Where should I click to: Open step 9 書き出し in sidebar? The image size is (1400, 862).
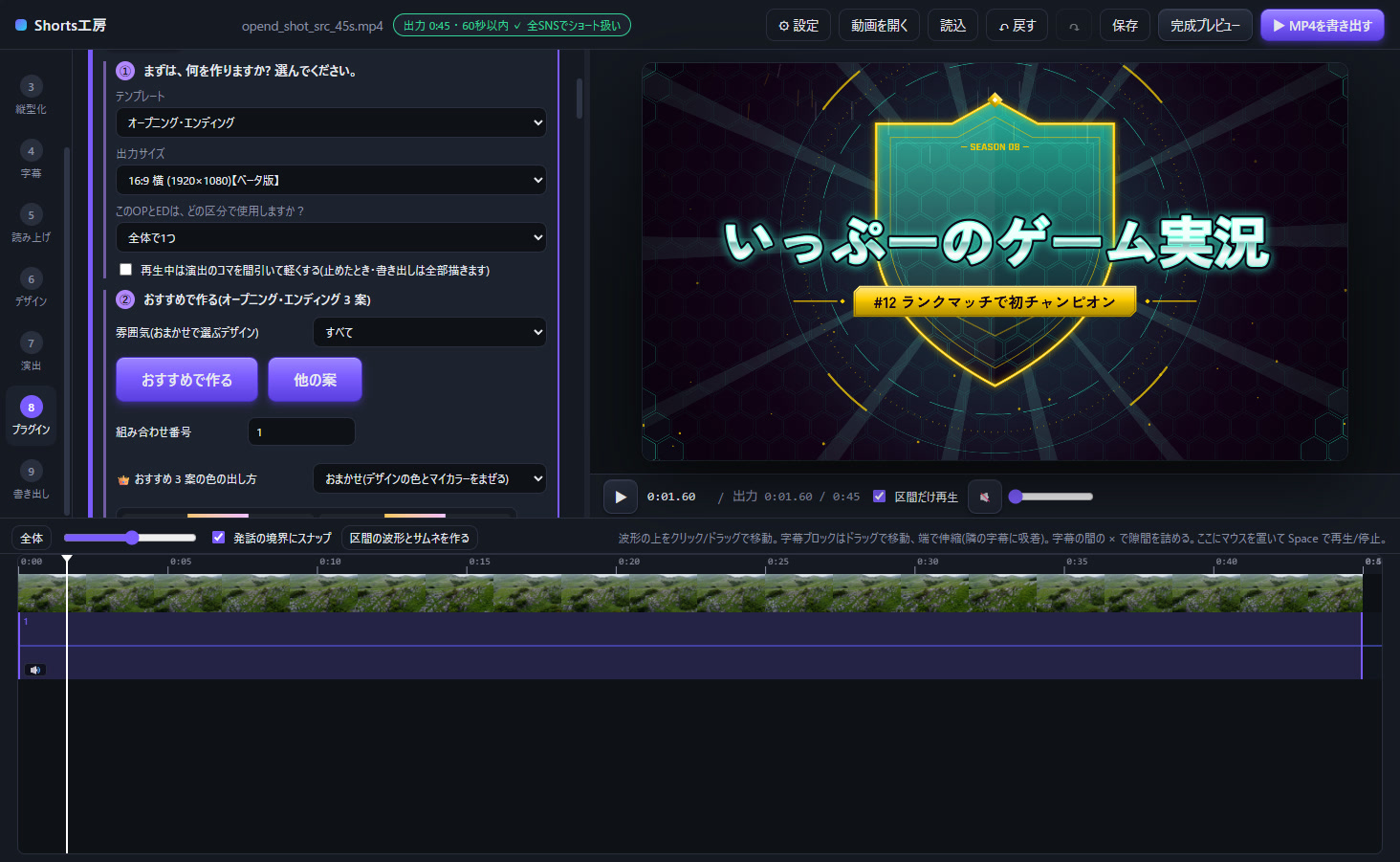[x=31, y=480]
